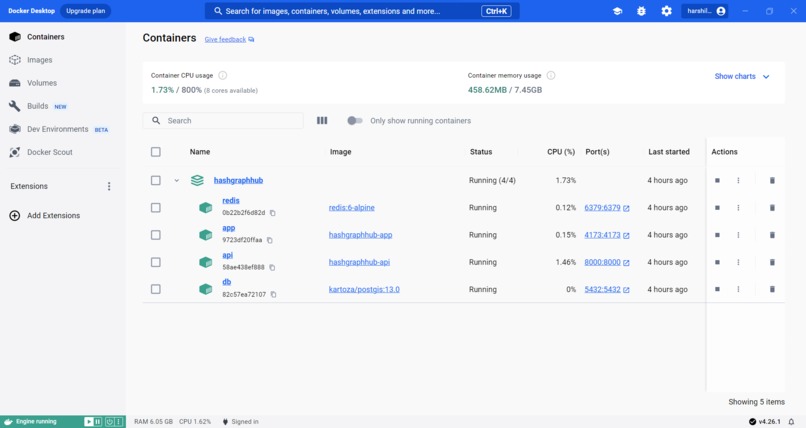Click the containers Search field
Image resolution: width=806 pixels, height=428 pixels.
223,121
